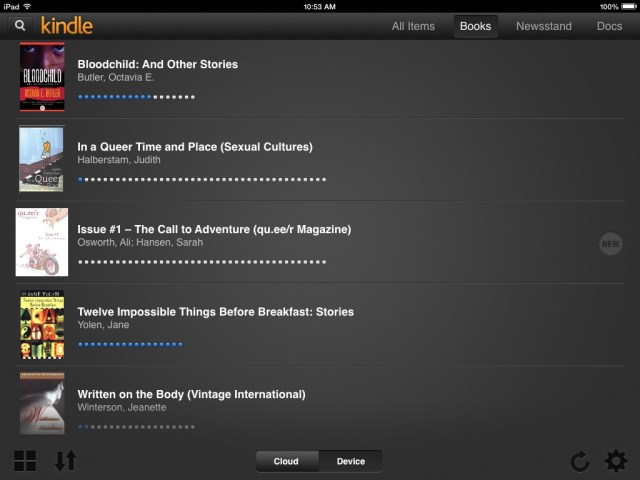Tap author "Yolen, Jane"
This screenshot has height=480, width=640.
pyautogui.click(x=103, y=325)
